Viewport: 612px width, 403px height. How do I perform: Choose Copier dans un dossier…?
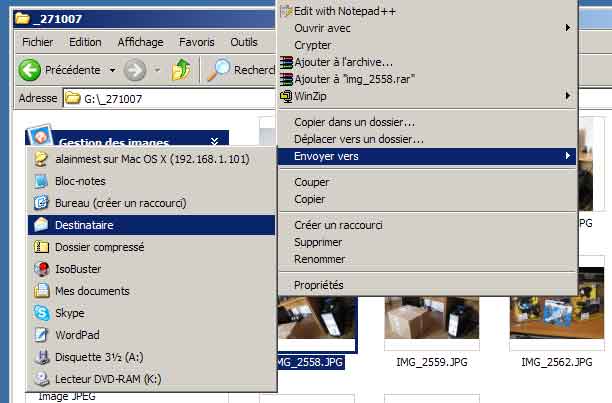click(427, 122)
